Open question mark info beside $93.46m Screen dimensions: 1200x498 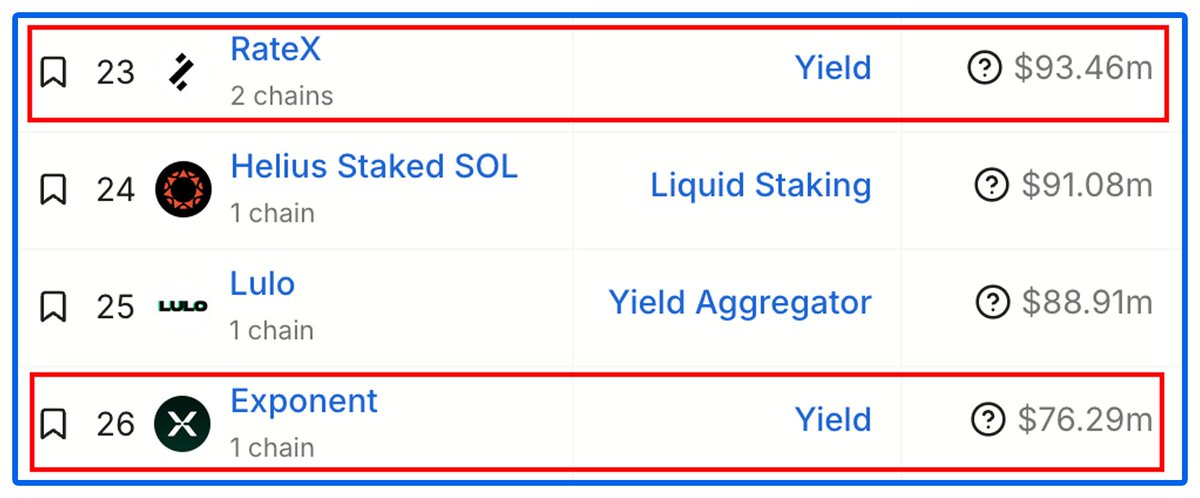pyautogui.click(x=985, y=69)
